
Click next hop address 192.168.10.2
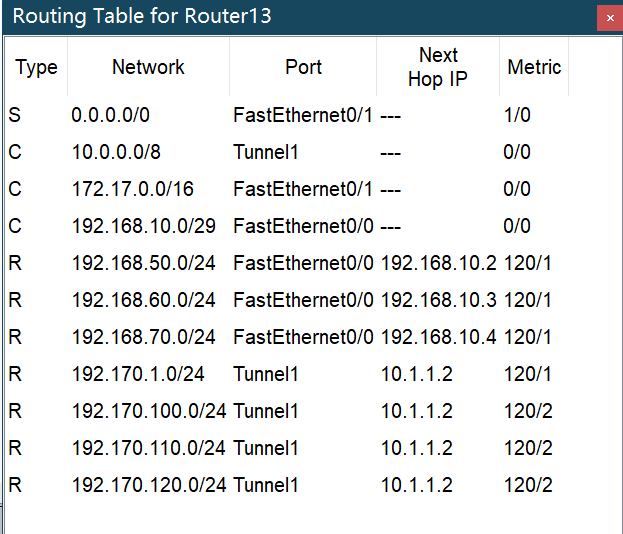(x=438, y=263)
